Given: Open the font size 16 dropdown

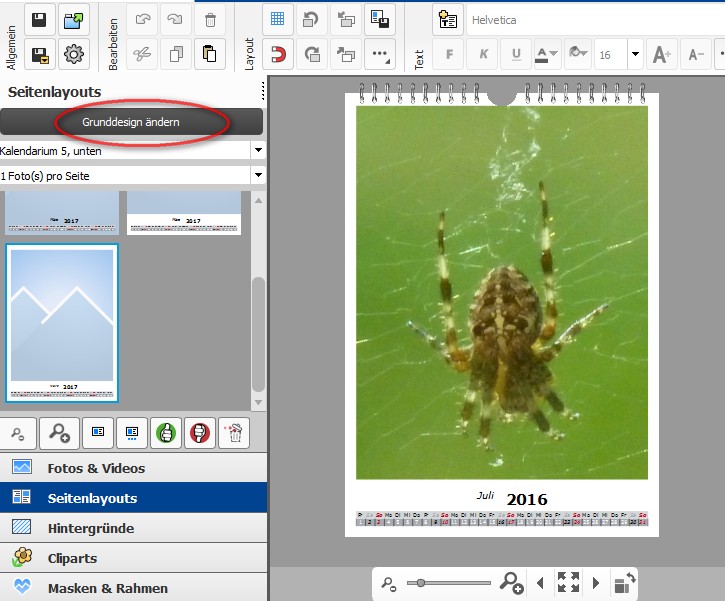Looking at the screenshot, I should [x=635, y=54].
